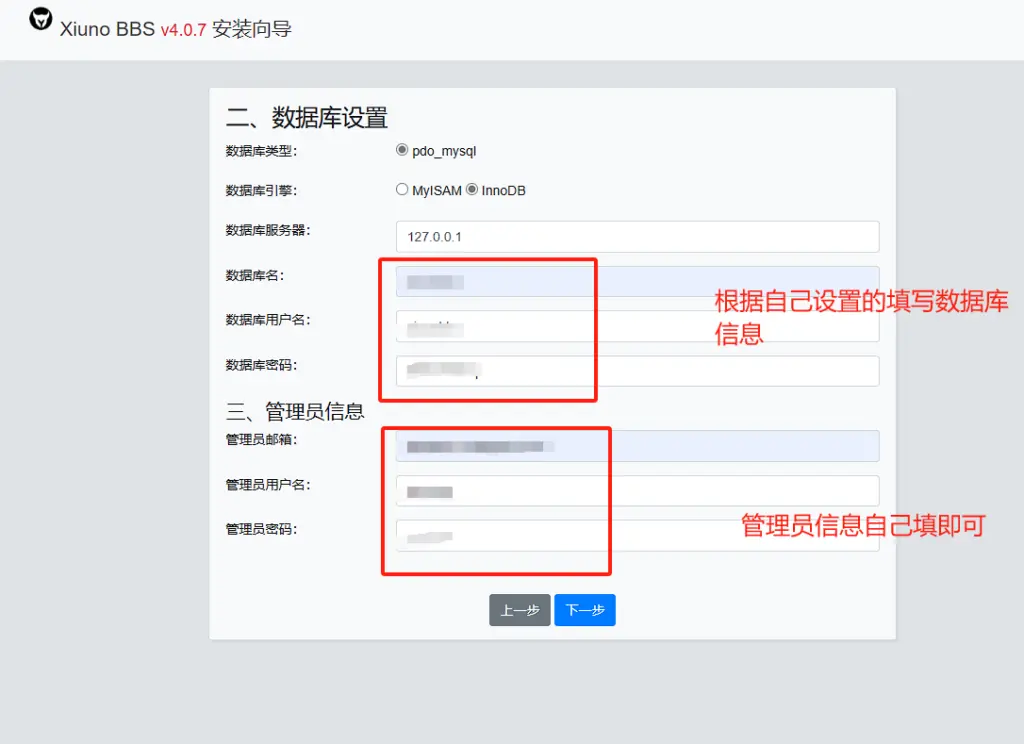Click the 数据库名 input field
Screen dimensions: 1024x744
pyautogui.click(x=637, y=282)
